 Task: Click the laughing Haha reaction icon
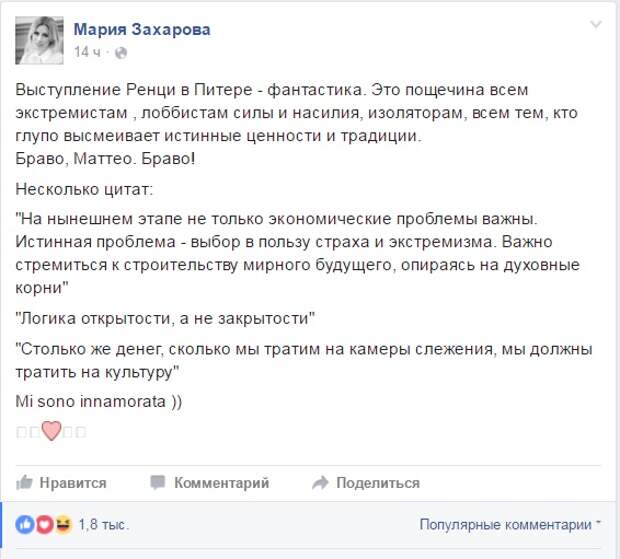click(63, 525)
